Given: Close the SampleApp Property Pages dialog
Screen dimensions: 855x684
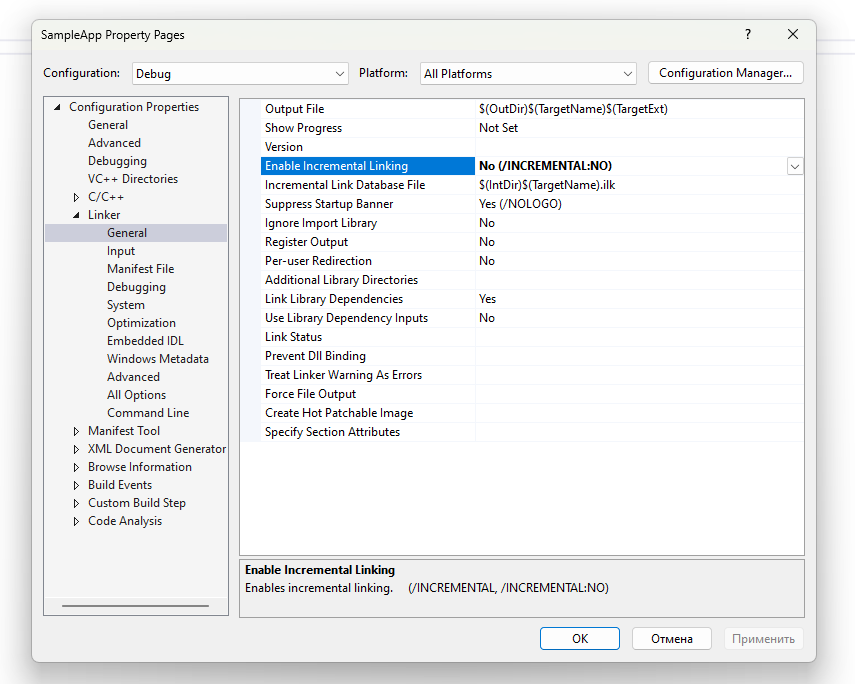Looking at the screenshot, I should (793, 34).
